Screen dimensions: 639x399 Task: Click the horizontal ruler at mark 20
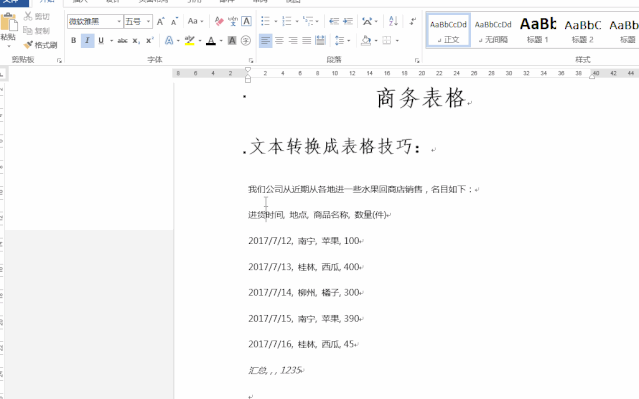(x=421, y=73)
